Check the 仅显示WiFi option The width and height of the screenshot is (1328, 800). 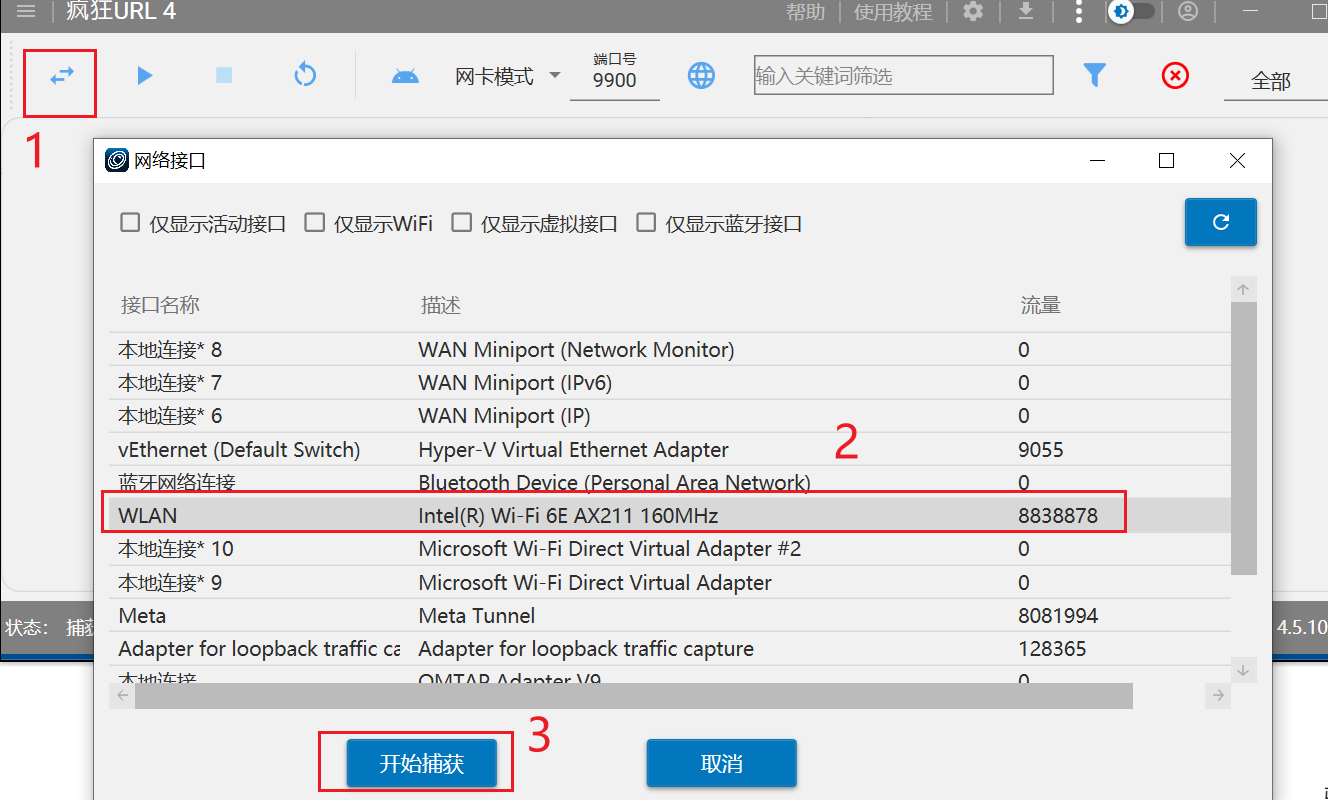(x=315, y=223)
